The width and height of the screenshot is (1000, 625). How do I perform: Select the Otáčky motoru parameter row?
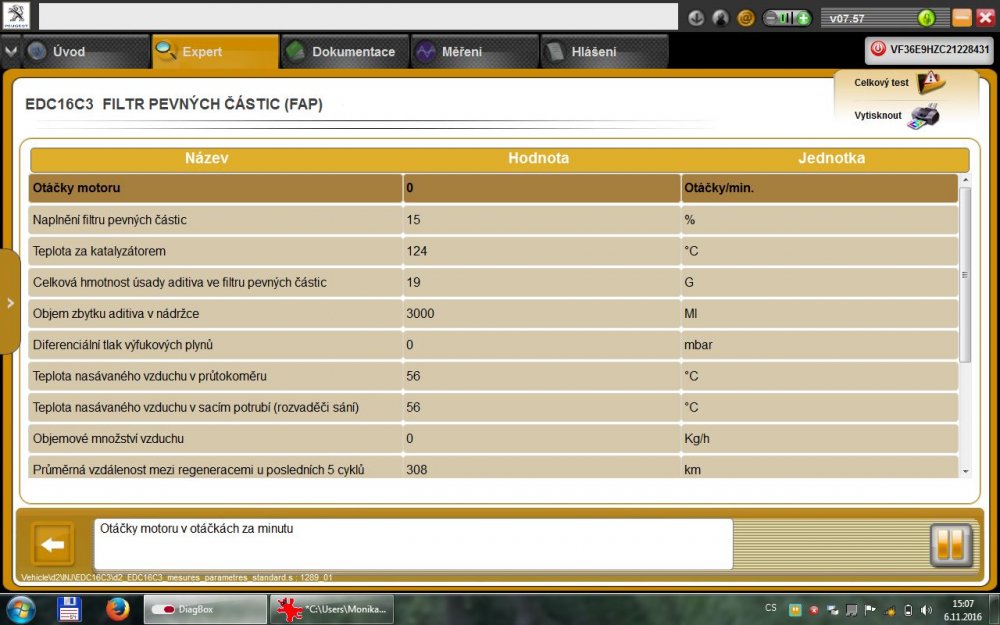point(215,188)
